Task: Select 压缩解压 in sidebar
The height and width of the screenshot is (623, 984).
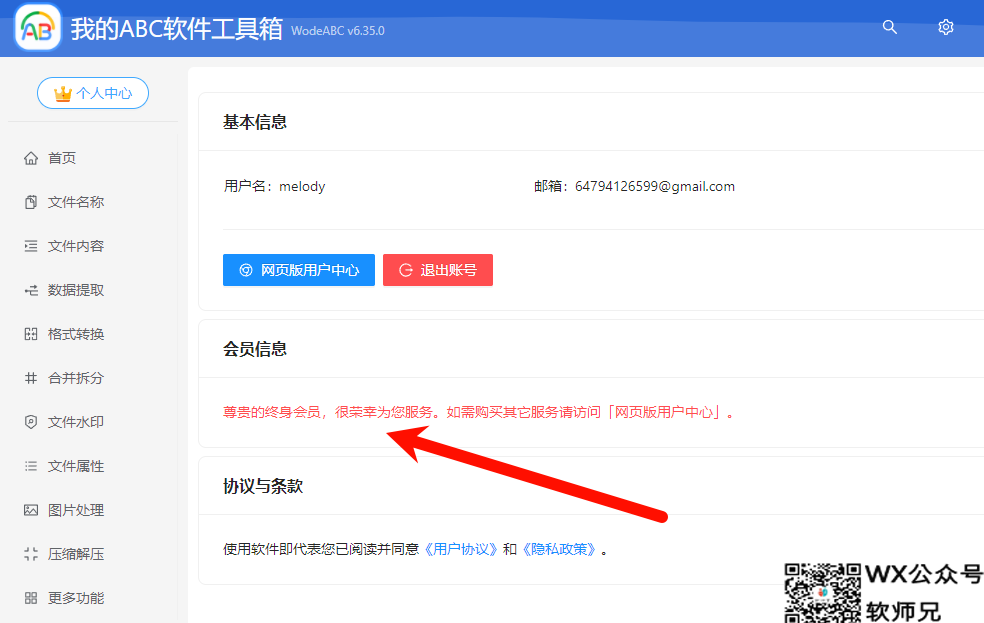Action: pos(76,554)
